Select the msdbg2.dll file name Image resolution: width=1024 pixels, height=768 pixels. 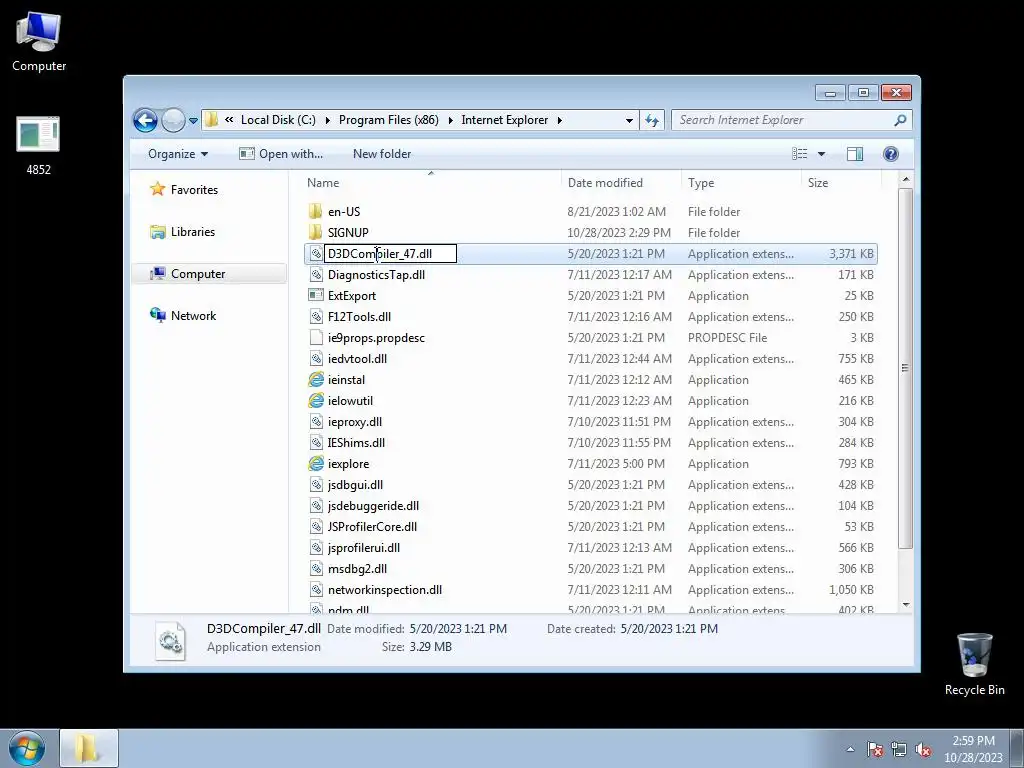357,569
